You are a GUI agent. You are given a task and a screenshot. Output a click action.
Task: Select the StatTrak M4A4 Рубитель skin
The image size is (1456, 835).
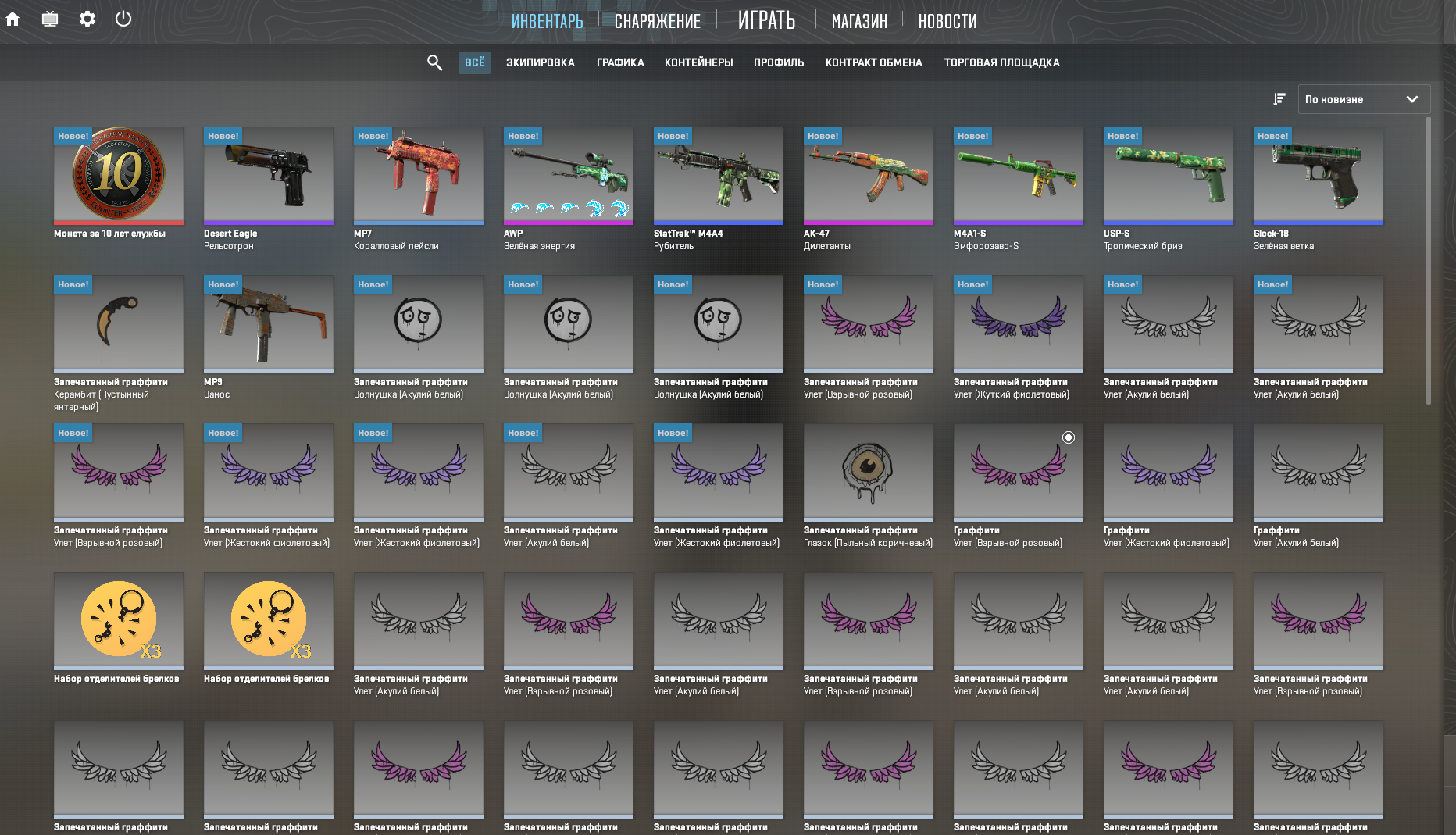click(x=719, y=176)
